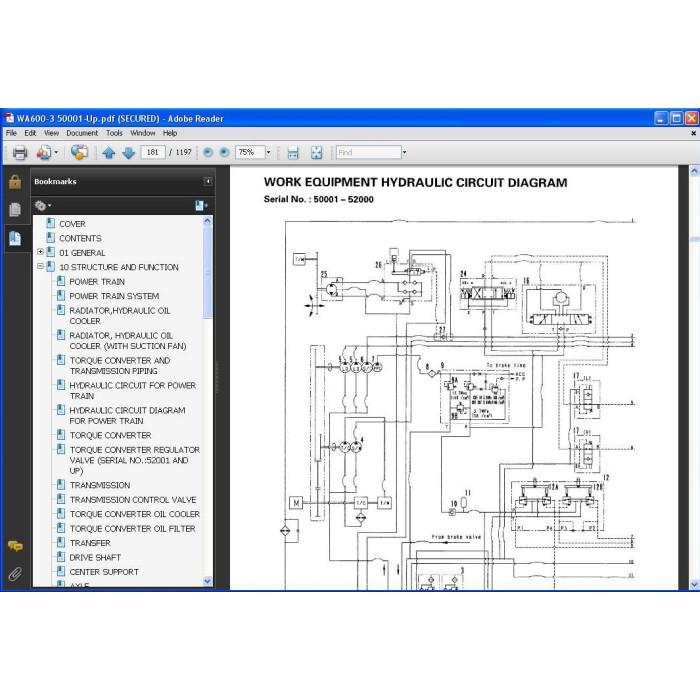Viewport: 700px width, 700px height.
Task: Select the 10 STRUCTURE AND FUNCTION bookmark
Action: click(x=119, y=267)
